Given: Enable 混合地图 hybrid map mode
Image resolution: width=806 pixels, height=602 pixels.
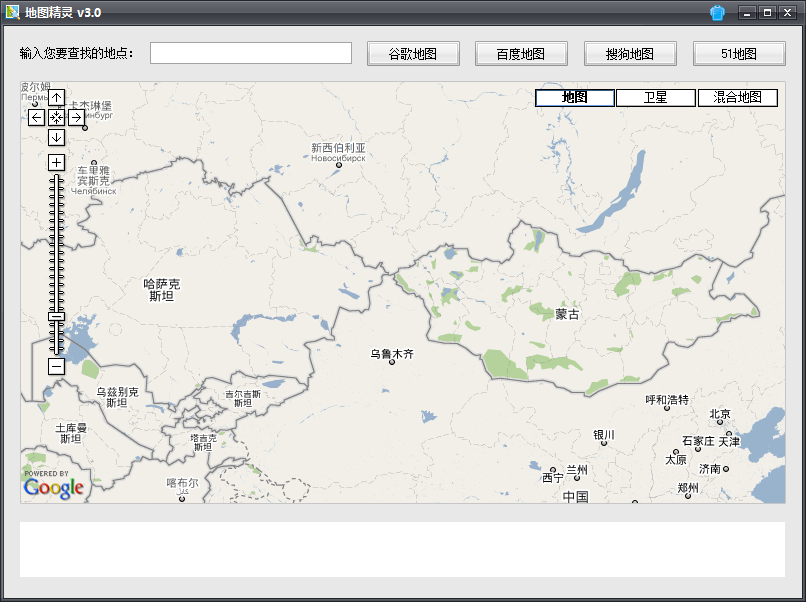Looking at the screenshot, I should (x=737, y=97).
